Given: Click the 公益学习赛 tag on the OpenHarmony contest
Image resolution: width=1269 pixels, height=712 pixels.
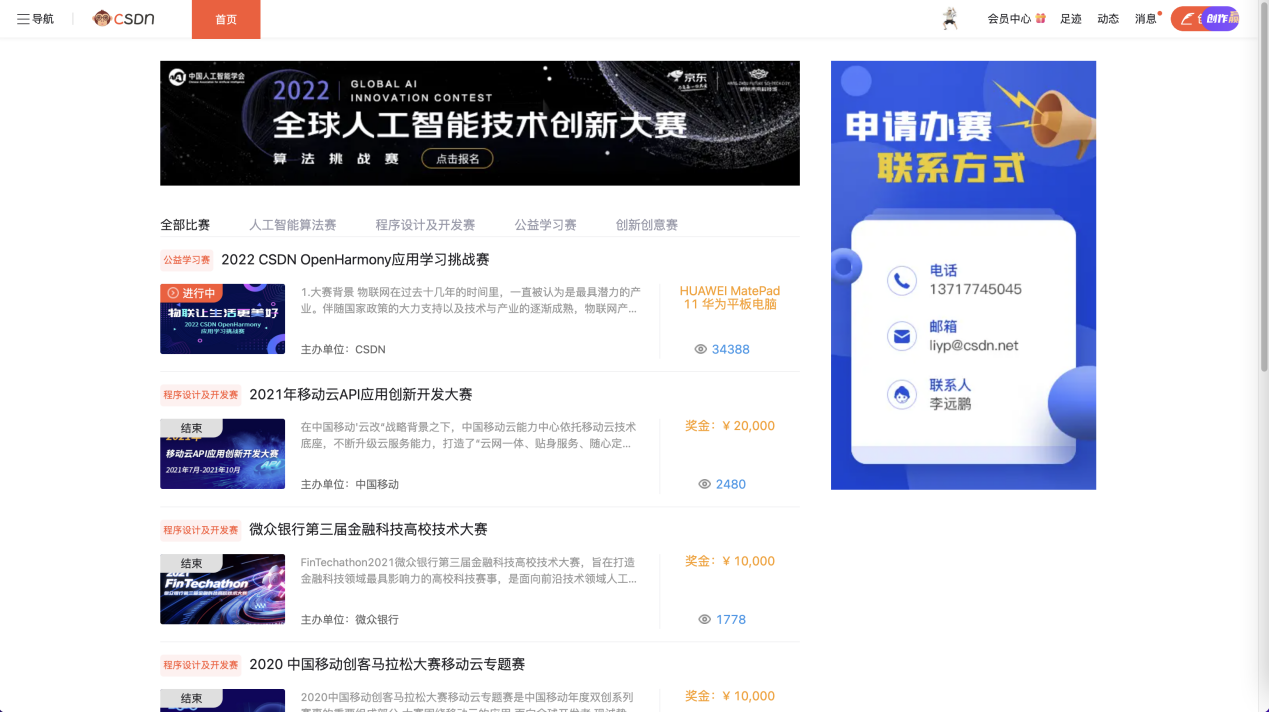Looking at the screenshot, I should pyautogui.click(x=187, y=260).
